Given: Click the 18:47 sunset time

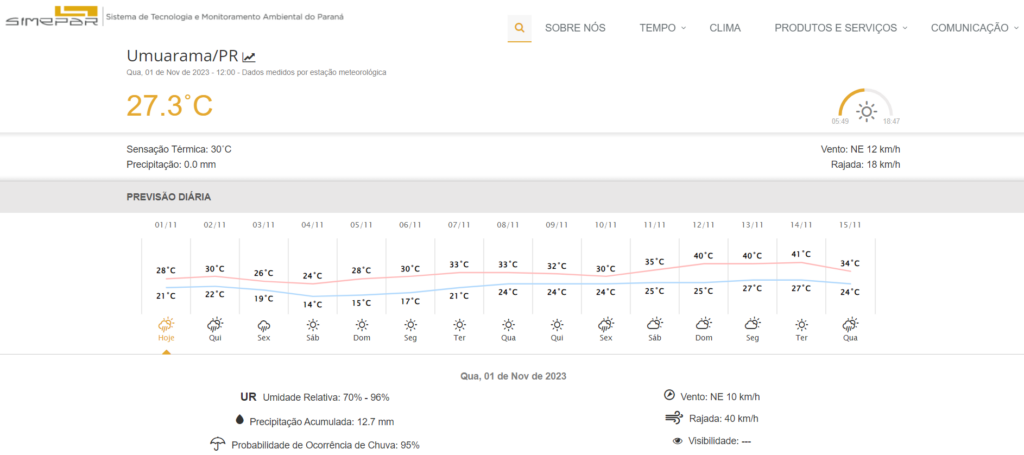Looking at the screenshot, I should pyautogui.click(x=891, y=121).
